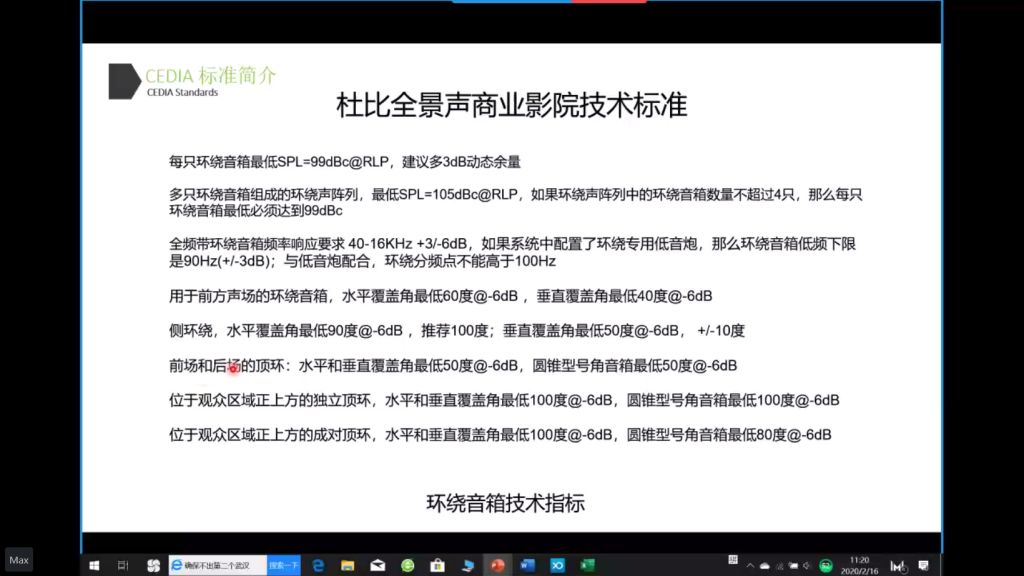
Task: Click the cloud icon in the system tray
Action: pyautogui.click(x=764, y=566)
